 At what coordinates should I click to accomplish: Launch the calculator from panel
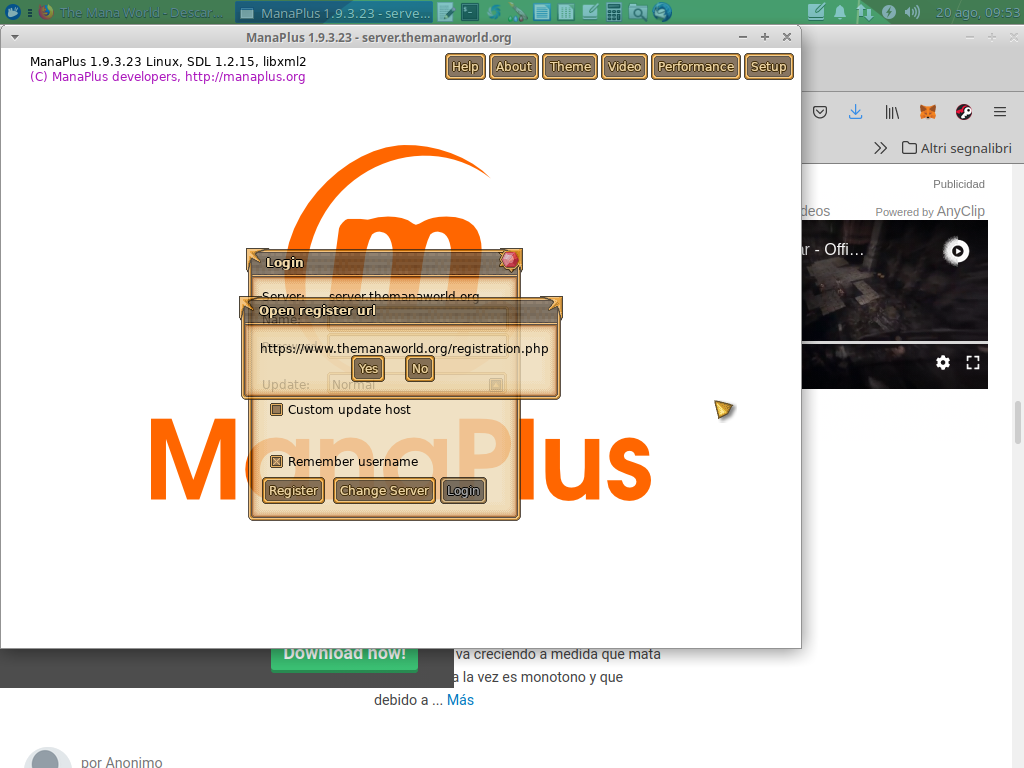(614, 12)
